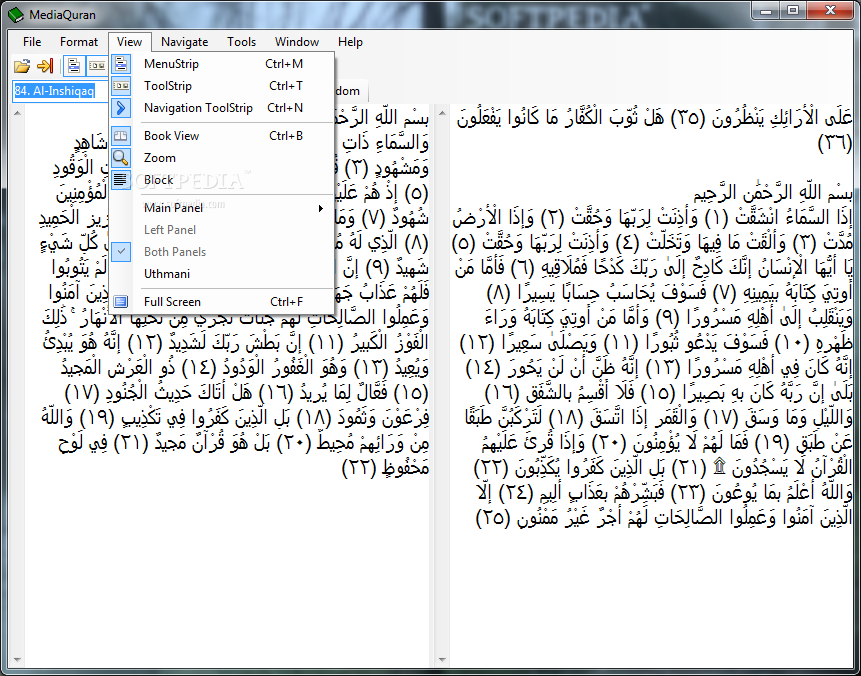Click MenuStrip icon in View menu
The width and height of the screenshot is (861, 676).
pos(121,64)
